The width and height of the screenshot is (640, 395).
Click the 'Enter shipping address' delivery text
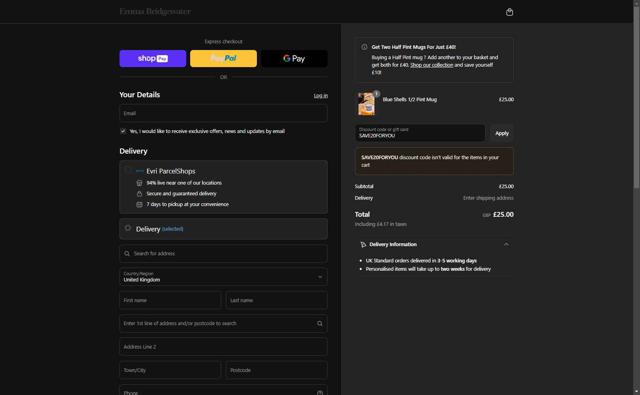click(488, 198)
